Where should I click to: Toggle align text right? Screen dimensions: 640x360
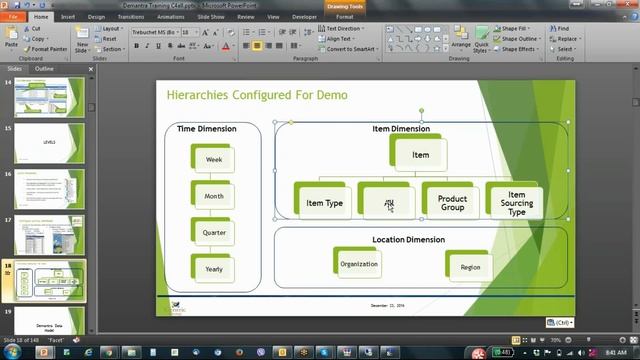click(268, 46)
